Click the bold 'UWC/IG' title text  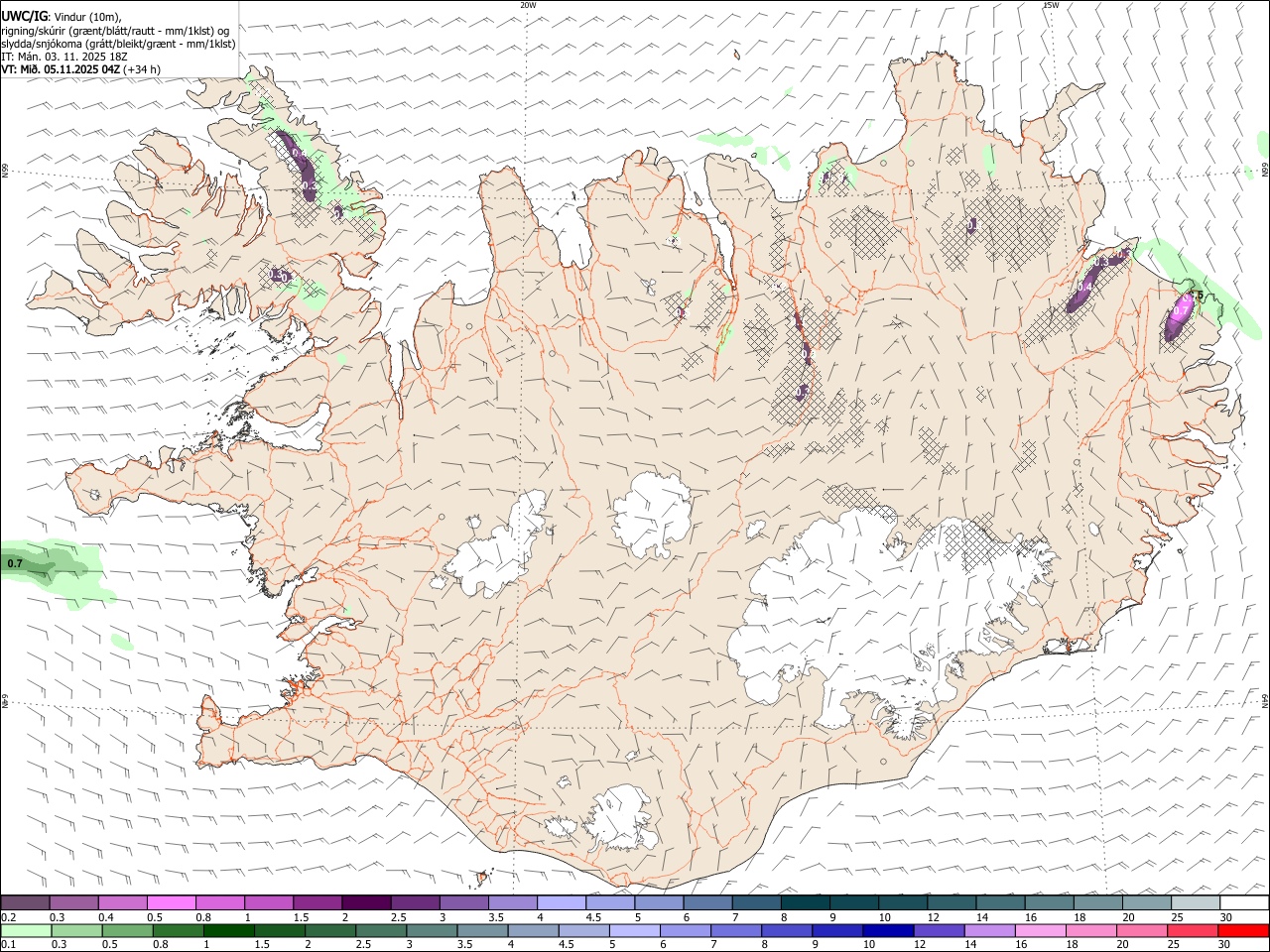pos(24,17)
